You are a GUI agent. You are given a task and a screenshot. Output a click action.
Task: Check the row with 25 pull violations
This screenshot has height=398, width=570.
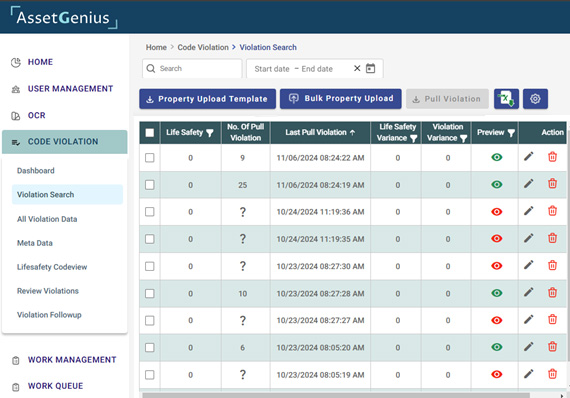[150, 185]
